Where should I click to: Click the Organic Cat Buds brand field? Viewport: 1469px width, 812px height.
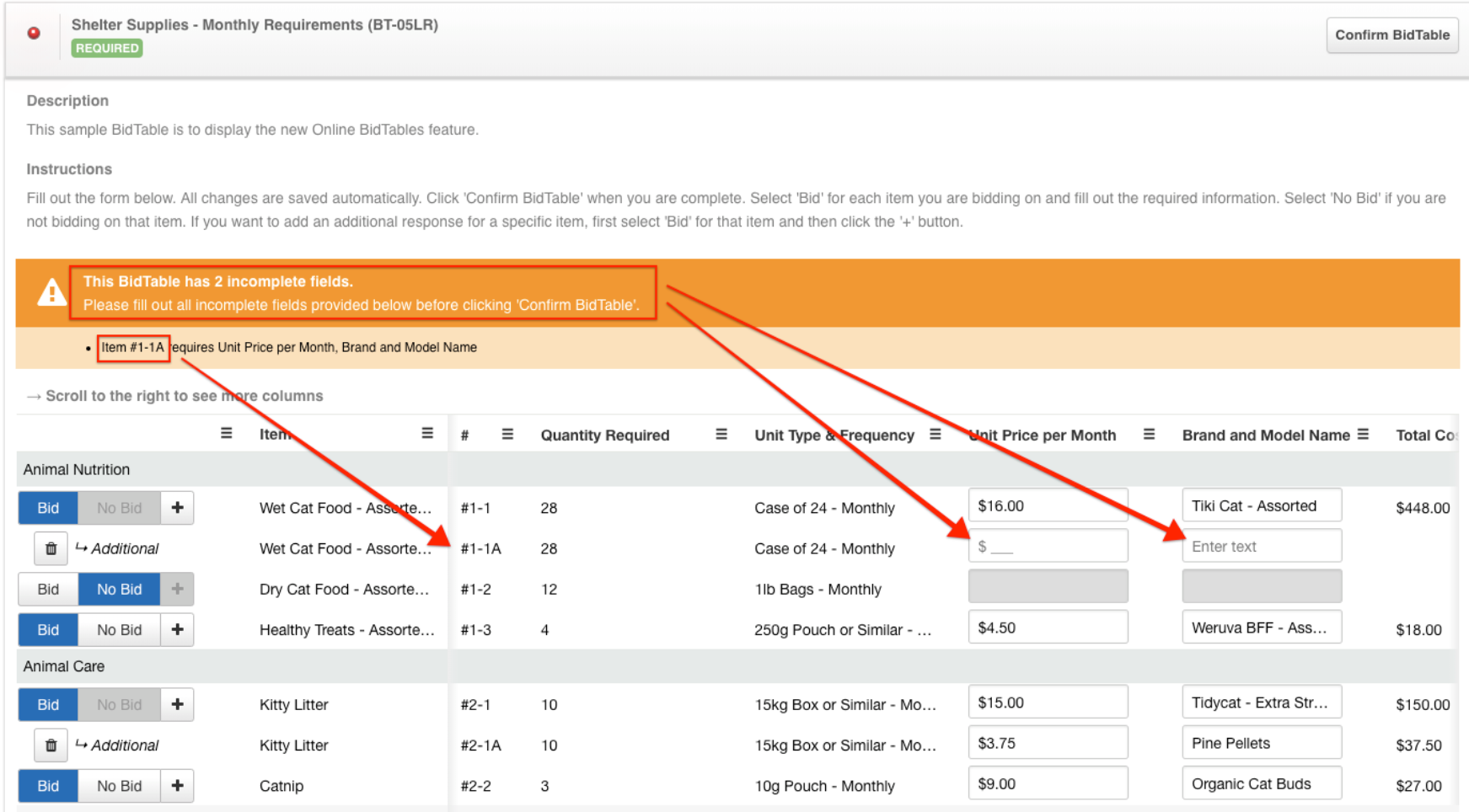click(x=1262, y=783)
